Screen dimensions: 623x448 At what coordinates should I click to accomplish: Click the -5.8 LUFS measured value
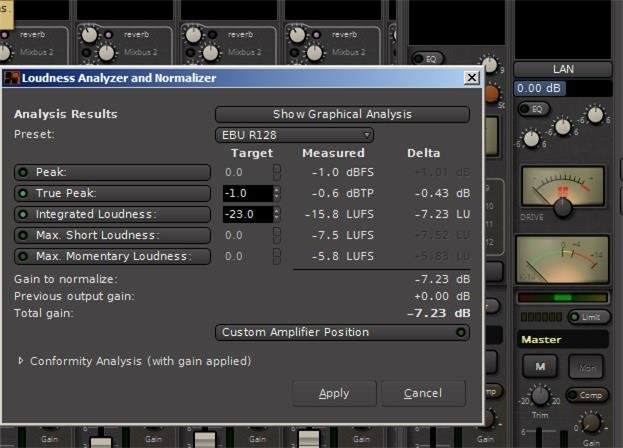click(x=343, y=256)
